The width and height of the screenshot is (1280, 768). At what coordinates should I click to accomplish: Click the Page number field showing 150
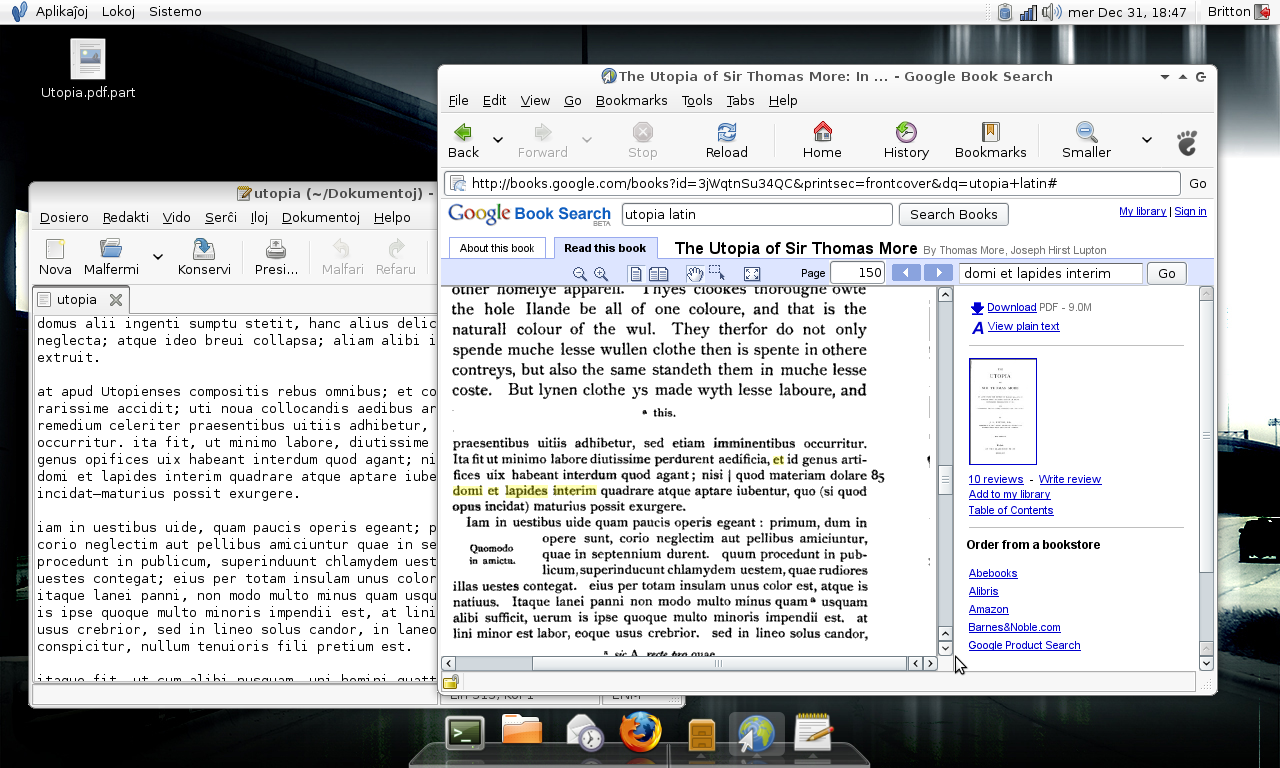click(x=858, y=273)
